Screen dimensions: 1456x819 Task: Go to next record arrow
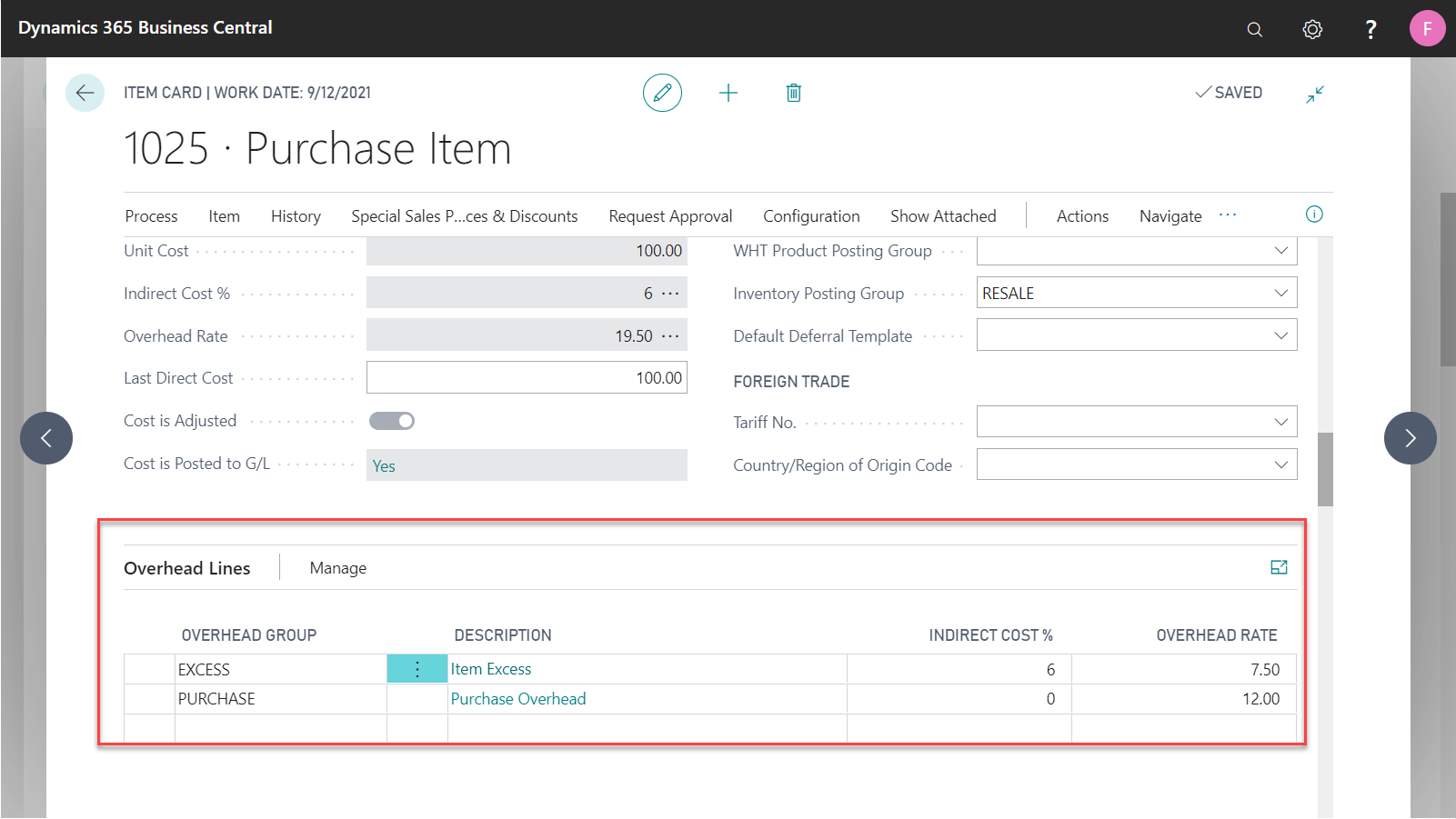coord(1410,438)
